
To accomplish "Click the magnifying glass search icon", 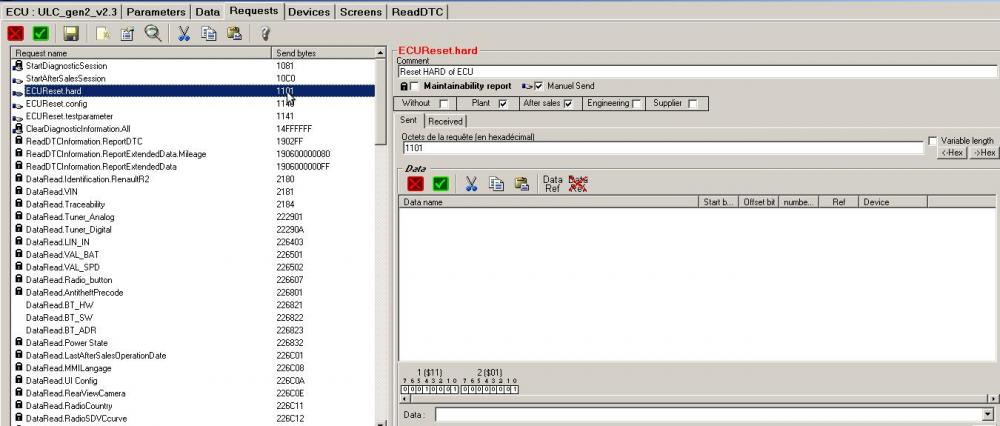I will 152,33.
